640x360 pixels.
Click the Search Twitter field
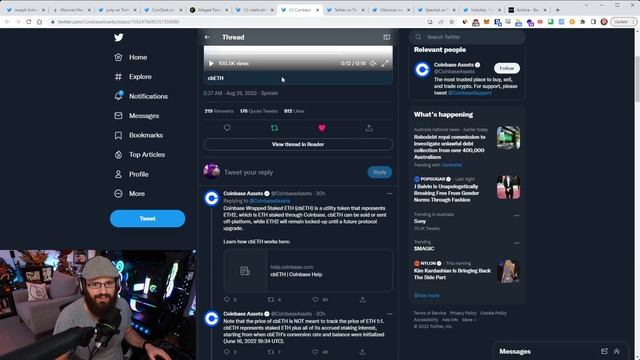click(x=467, y=37)
